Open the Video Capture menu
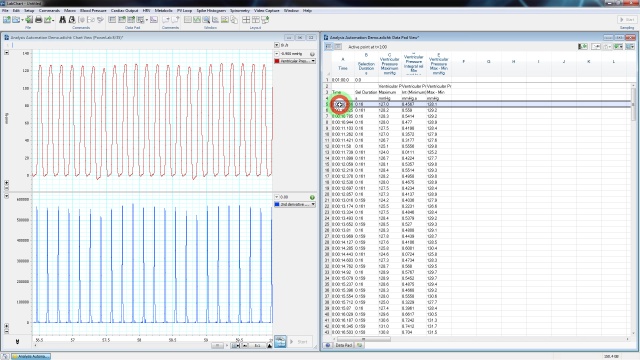 (x=267, y=11)
